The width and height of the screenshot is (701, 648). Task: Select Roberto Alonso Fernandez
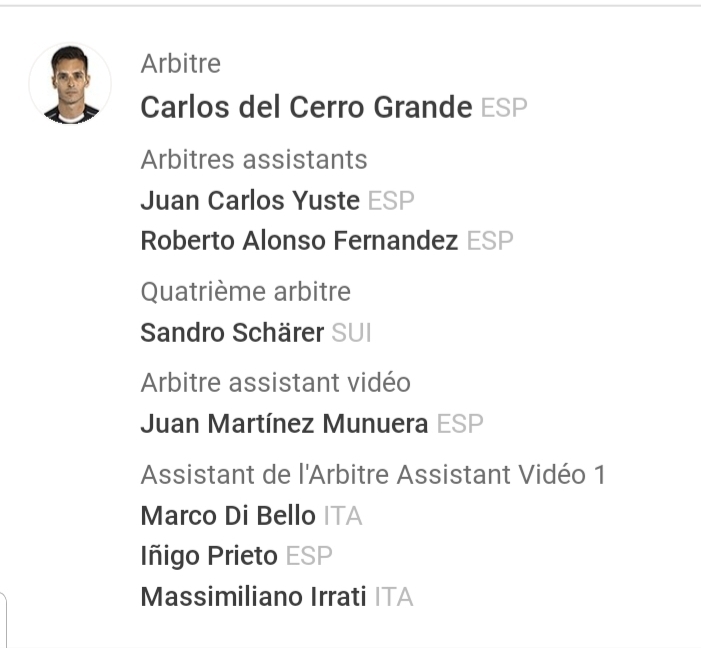click(299, 241)
